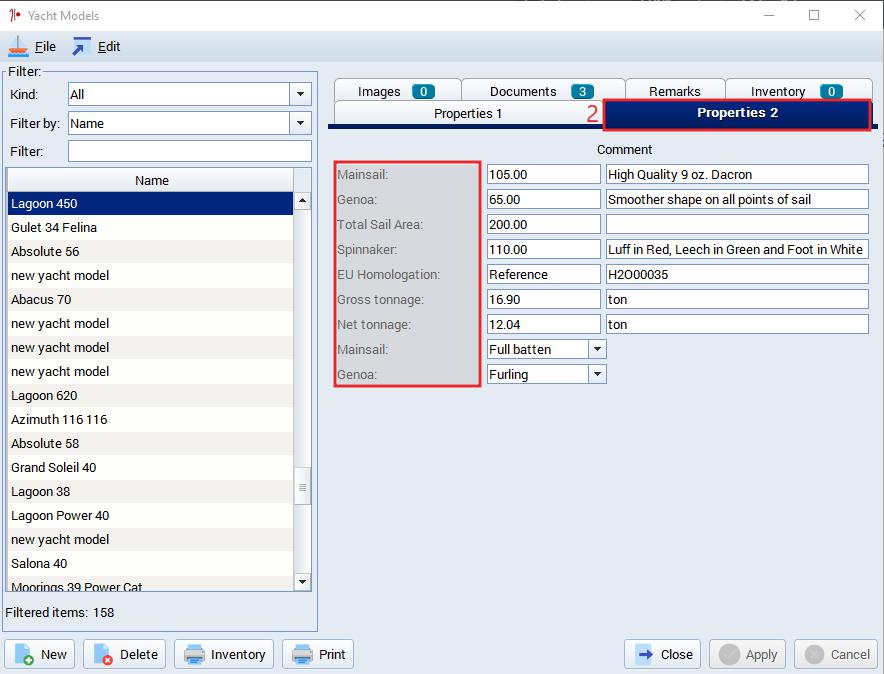Click the Full batten combo box
Image resolution: width=884 pixels, height=674 pixels.
click(546, 349)
